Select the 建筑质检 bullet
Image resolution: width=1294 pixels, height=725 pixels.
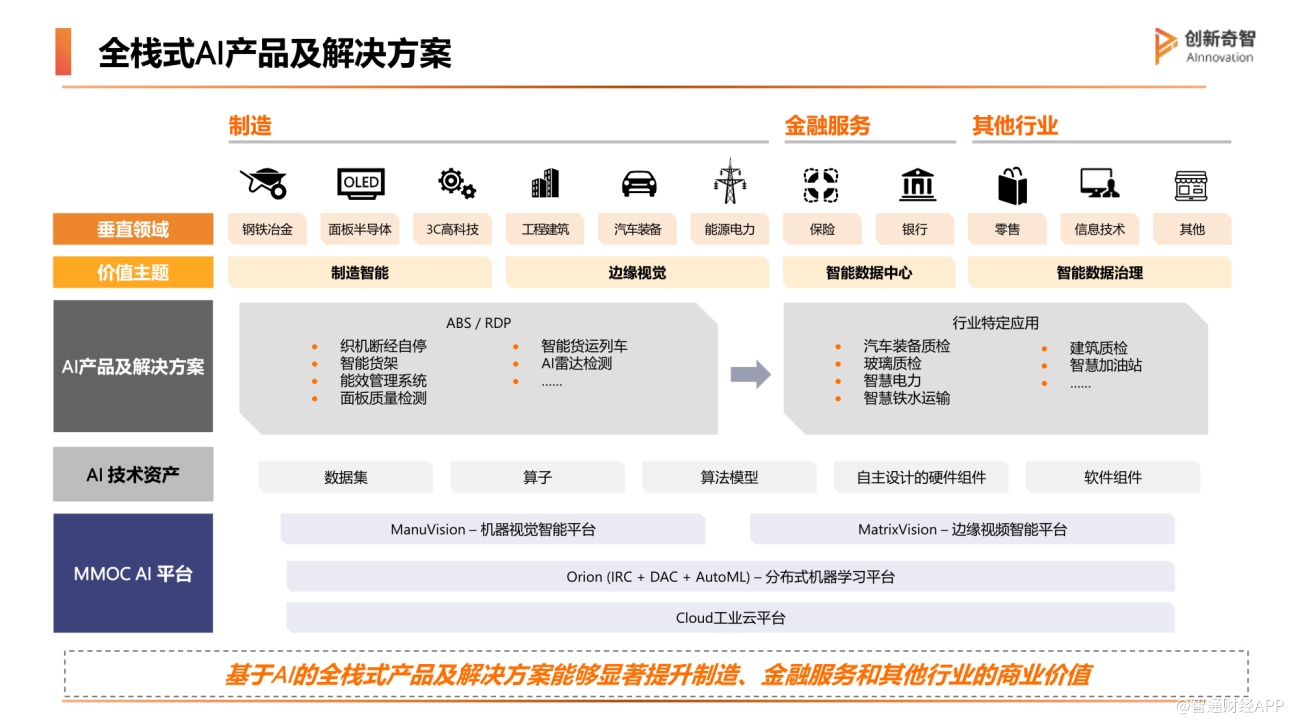point(1099,348)
